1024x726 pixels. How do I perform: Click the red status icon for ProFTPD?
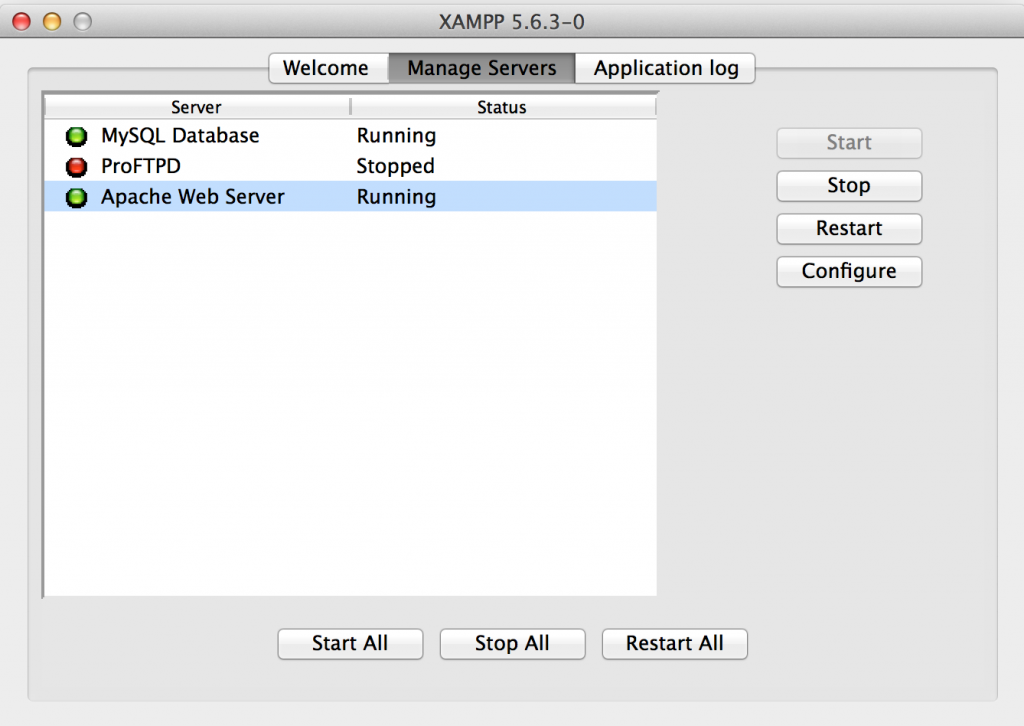[76, 166]
